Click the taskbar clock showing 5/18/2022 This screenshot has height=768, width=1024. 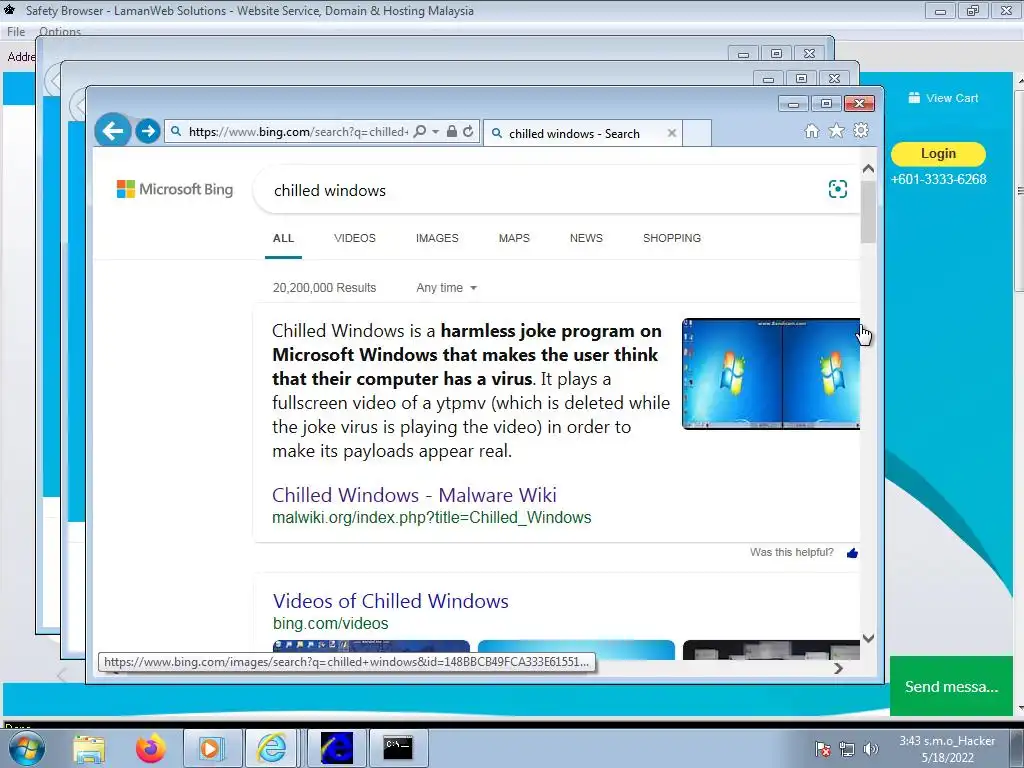coord(947,749)
